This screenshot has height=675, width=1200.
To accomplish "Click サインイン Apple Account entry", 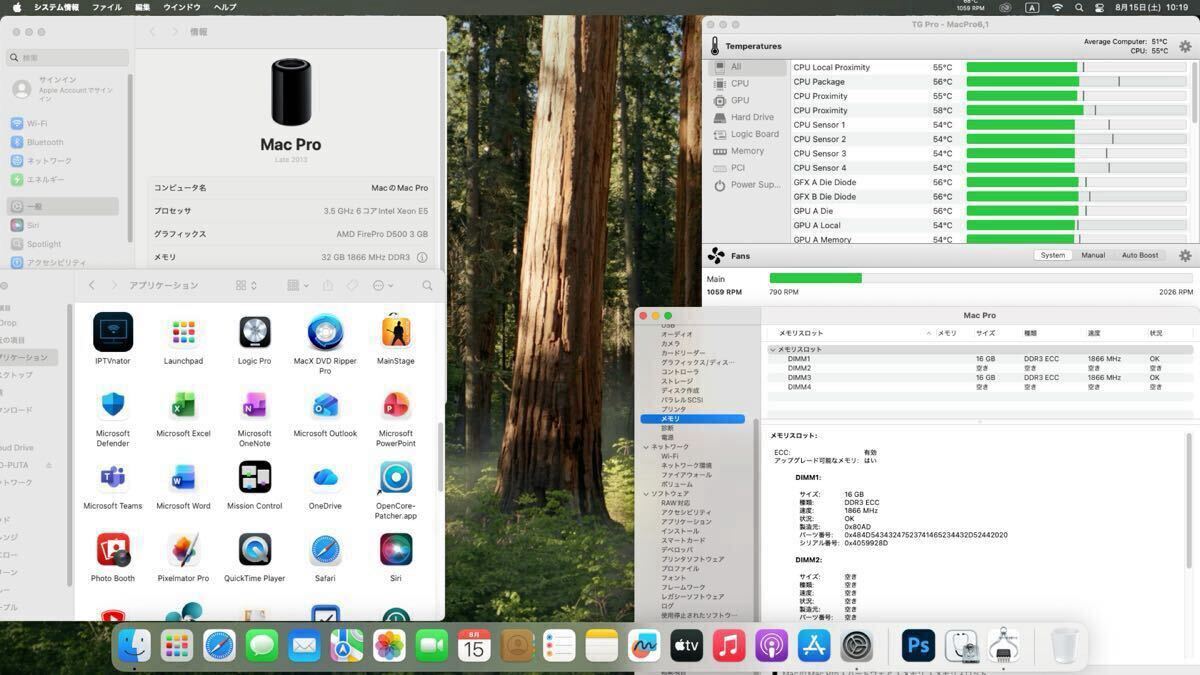I will (x=65, y=89).
